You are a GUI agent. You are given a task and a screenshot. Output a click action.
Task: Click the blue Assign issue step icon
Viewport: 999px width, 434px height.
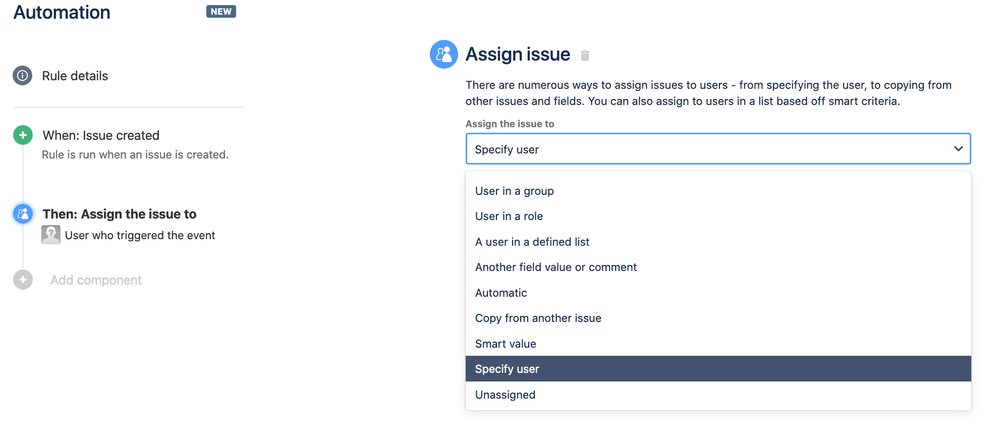22,214
